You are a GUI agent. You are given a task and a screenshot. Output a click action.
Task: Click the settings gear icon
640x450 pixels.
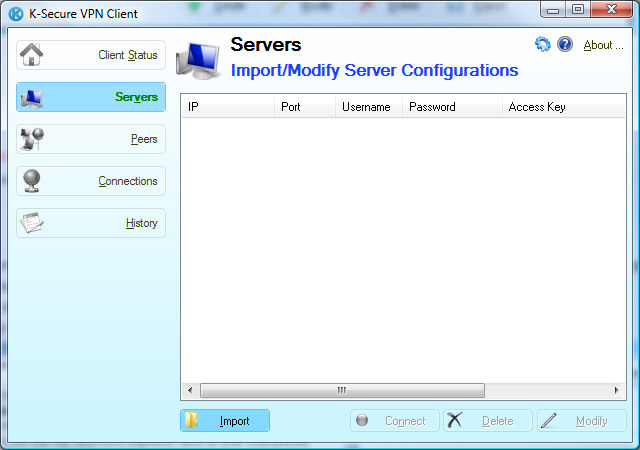(x=543, y=45)
